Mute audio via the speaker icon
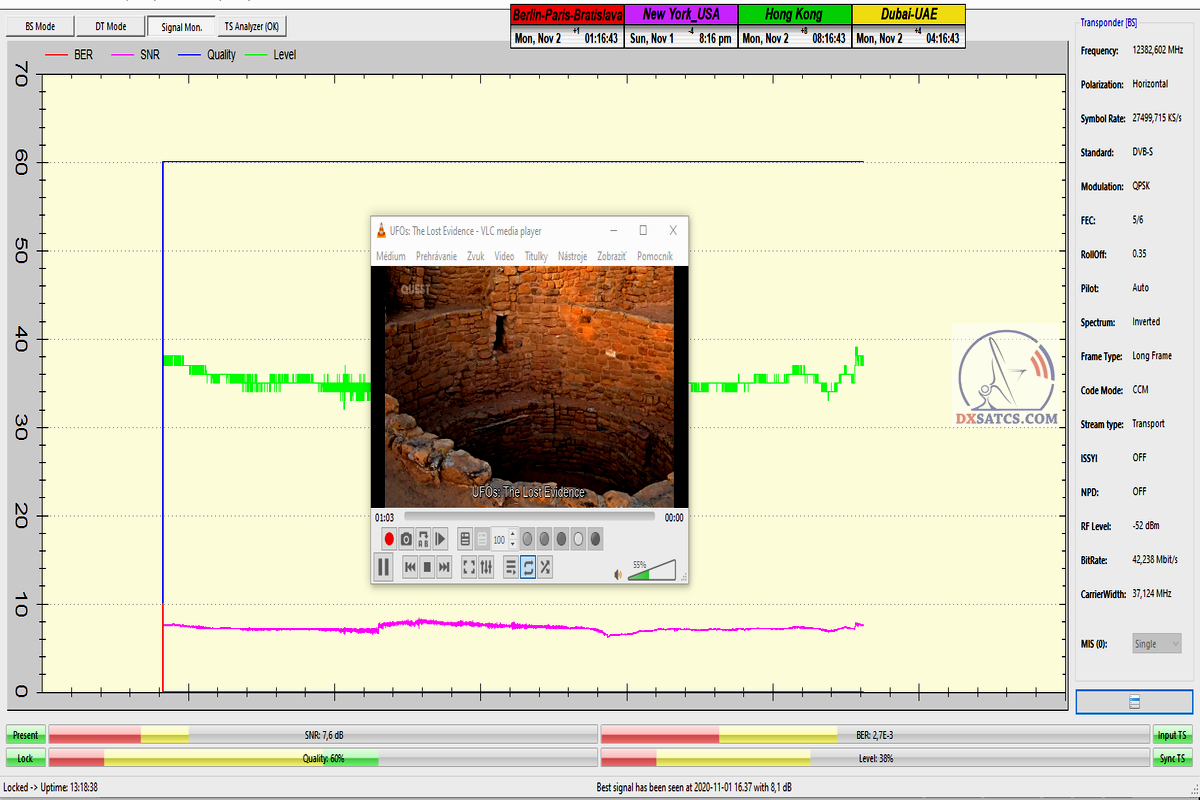 coord(618,574)
